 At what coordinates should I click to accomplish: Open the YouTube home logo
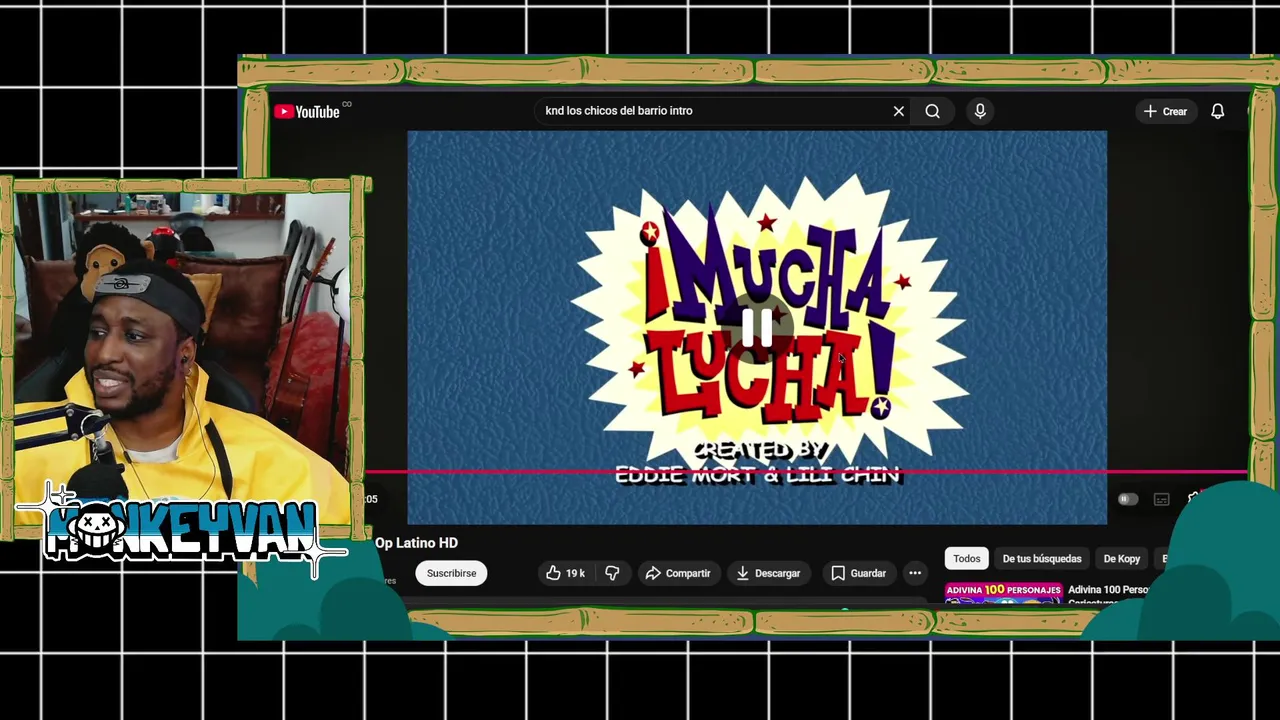307,111
